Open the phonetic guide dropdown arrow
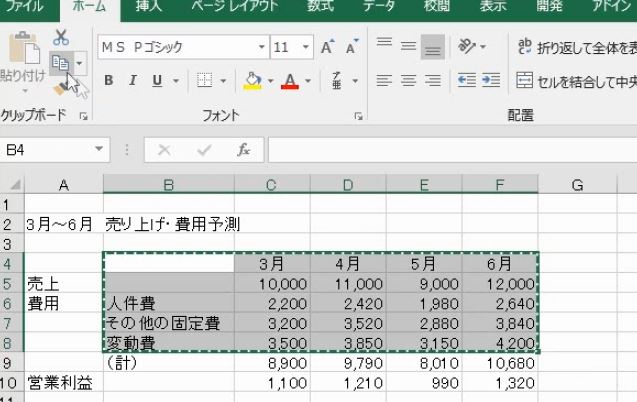The image size is (637, 402). pyautogui.click(x=355, y=81)
